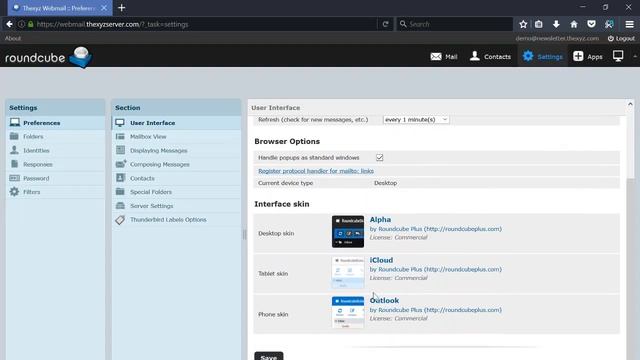640x360 pixels.
Task: Open a new browser tab
Action: (x=122, y=8)
